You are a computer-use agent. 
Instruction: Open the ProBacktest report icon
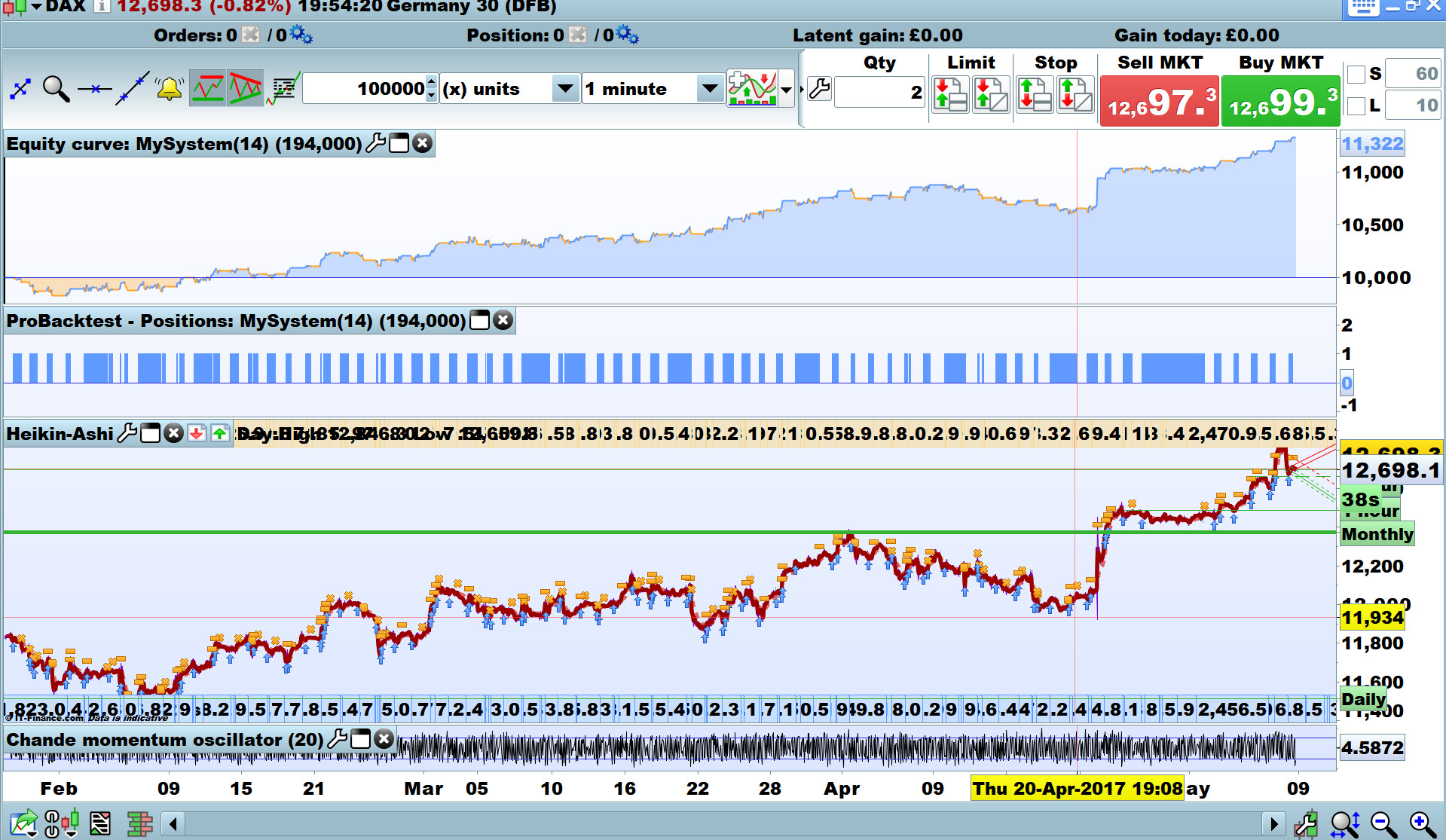[283, 89]
